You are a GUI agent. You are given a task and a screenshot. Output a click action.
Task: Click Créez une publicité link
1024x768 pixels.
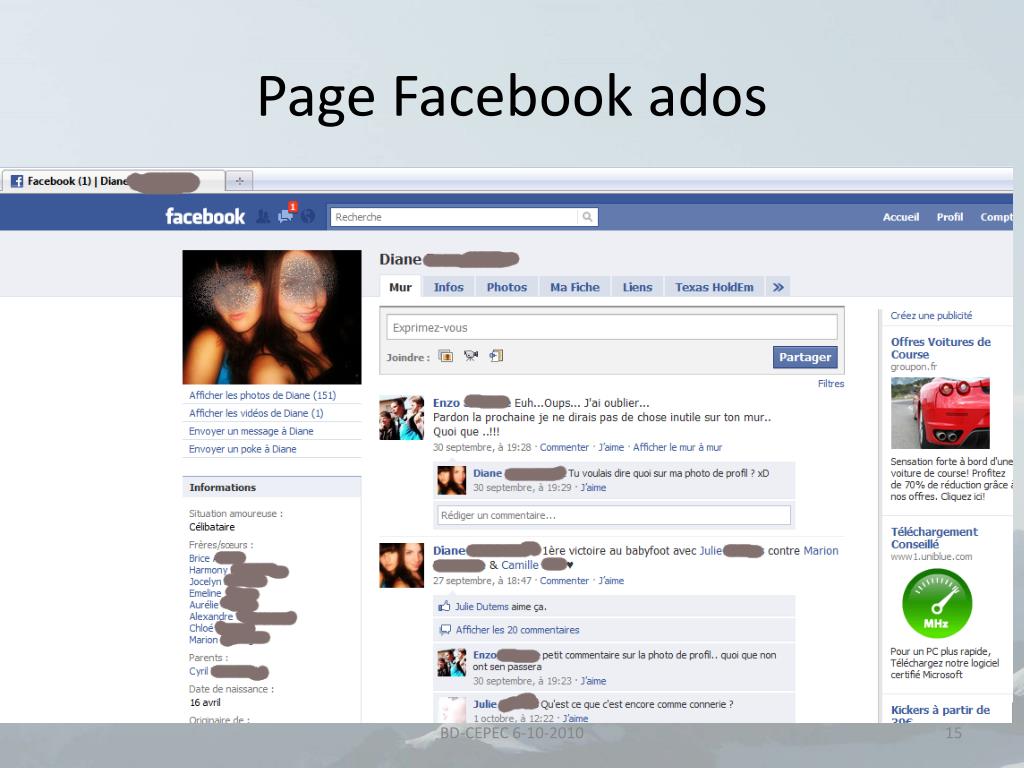point(931,315)
